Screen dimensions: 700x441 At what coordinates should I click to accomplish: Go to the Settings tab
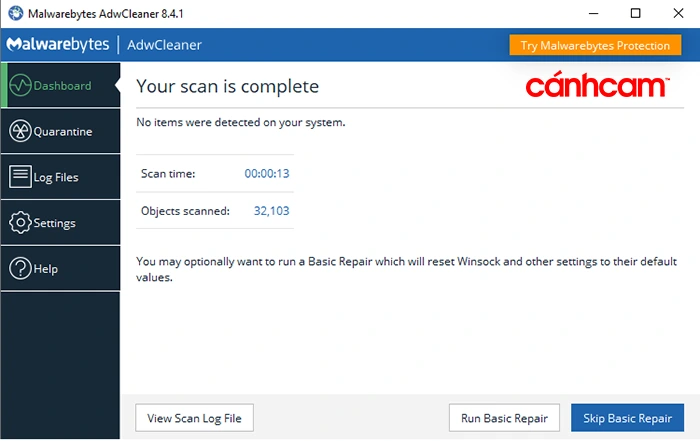(x=61, y=223)
